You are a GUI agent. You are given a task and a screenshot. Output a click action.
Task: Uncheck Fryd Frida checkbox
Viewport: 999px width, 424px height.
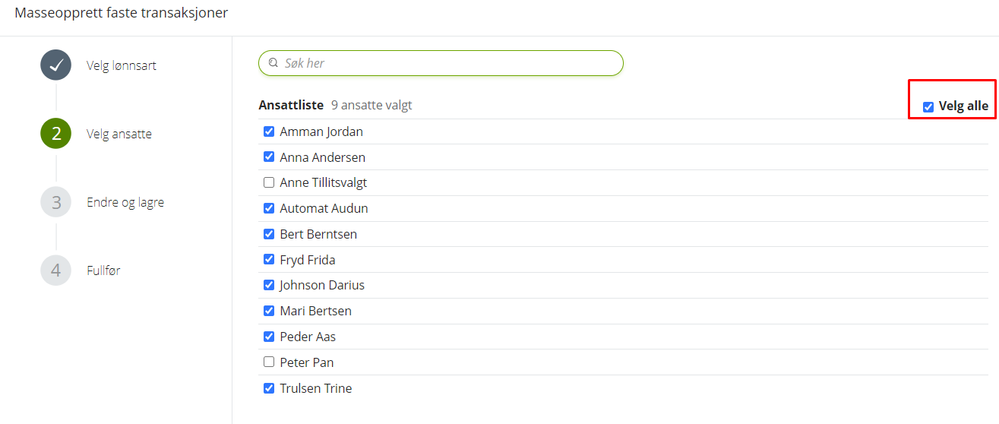tap(268, 260)
